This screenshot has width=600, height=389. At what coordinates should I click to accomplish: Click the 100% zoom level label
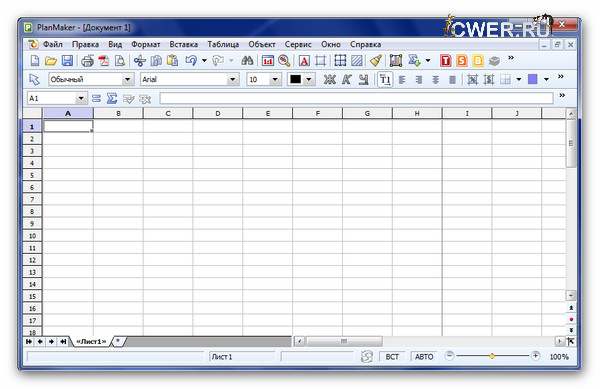point(559,356)
